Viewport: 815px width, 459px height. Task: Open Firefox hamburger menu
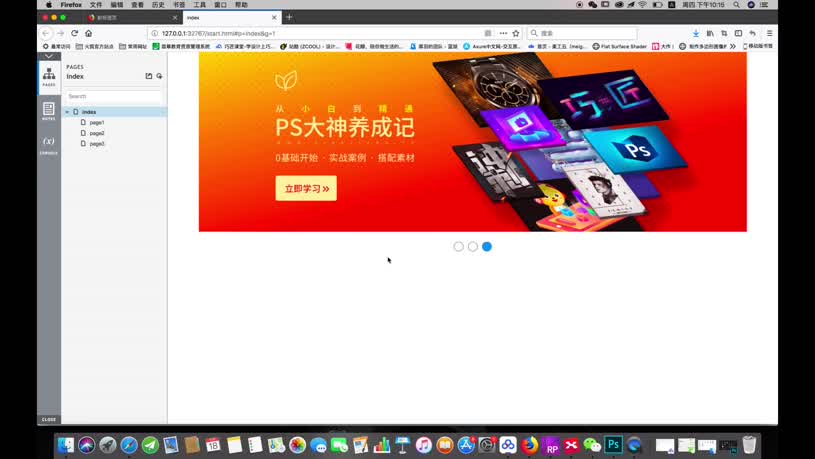(769, 33)
